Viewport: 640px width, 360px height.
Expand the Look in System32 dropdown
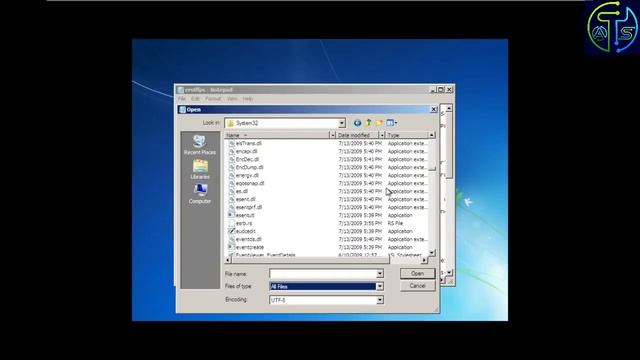(x=342, y=123)
